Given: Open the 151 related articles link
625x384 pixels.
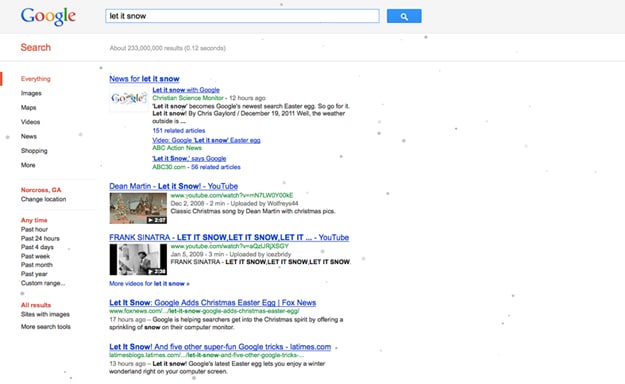Looking at the screenshot, I should pos(179,131).
